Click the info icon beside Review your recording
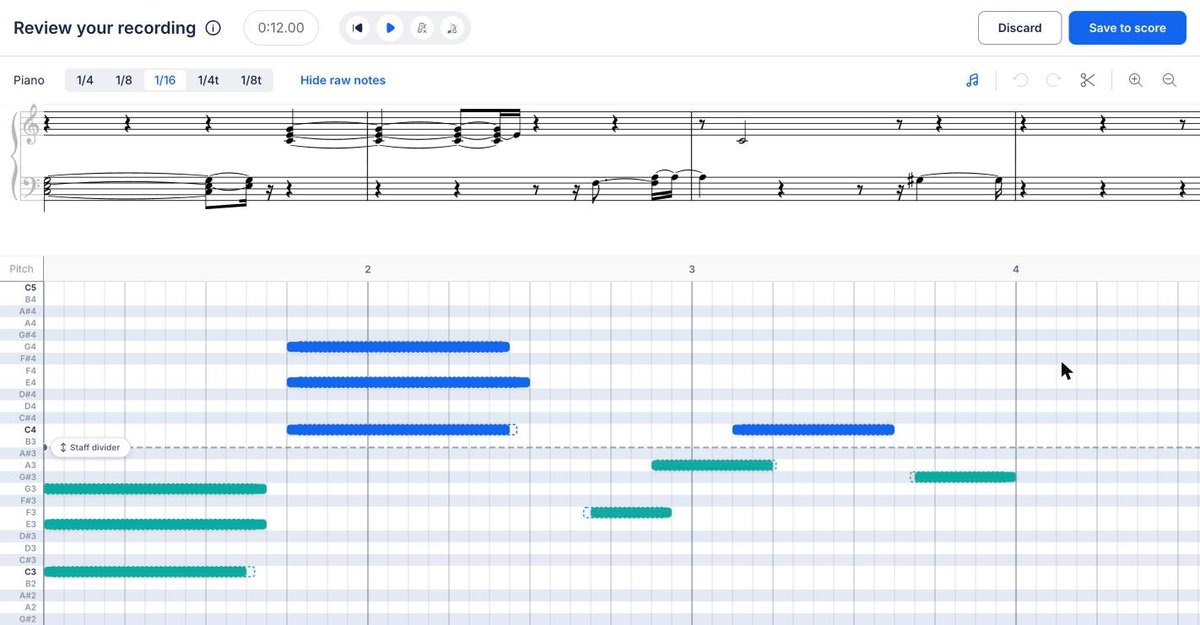Image resolution: width=1200 pixels, height=625 pixels. [x=213, y=28]
